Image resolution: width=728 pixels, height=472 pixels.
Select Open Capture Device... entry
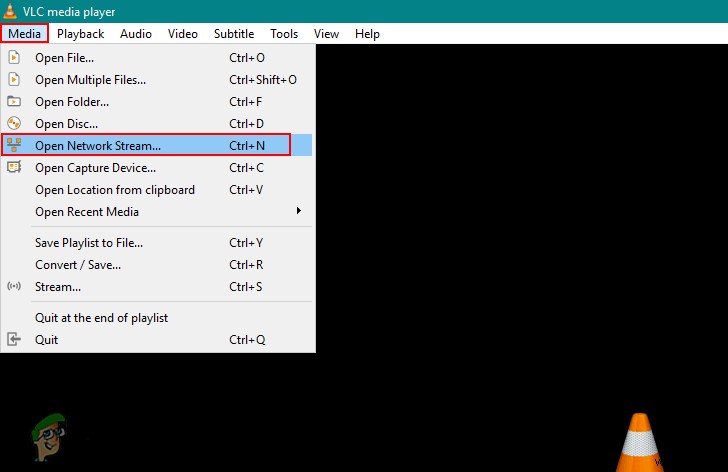click(157, 168)
